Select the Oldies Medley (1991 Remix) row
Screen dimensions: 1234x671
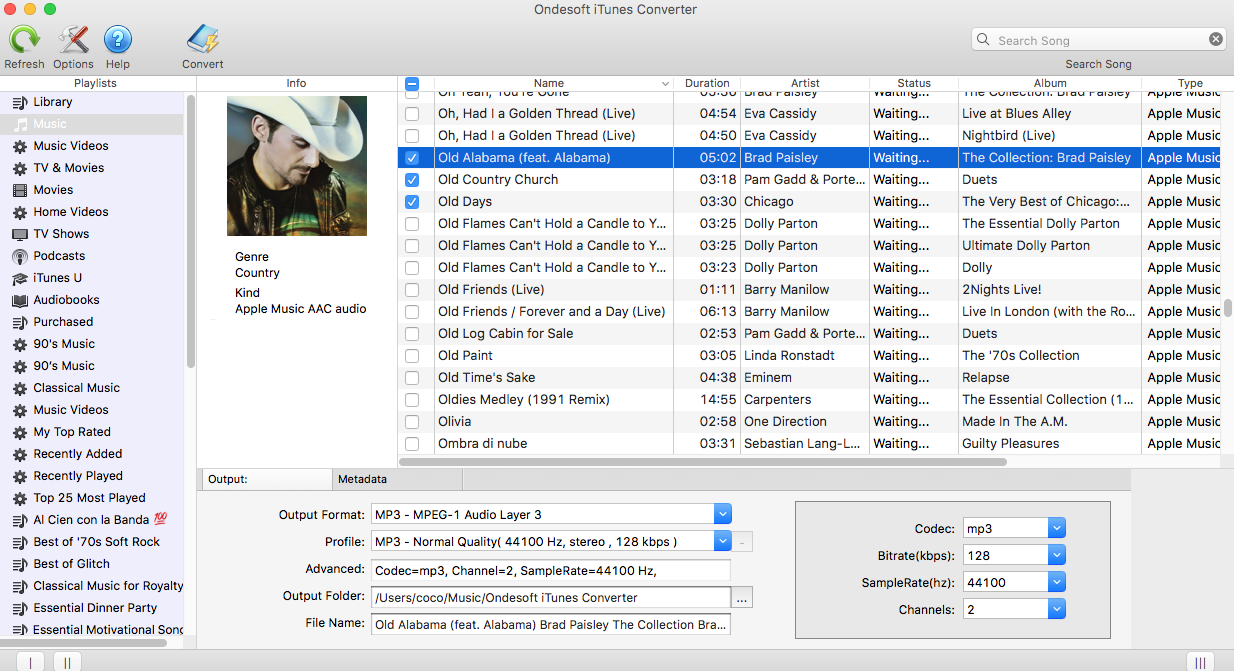[810, 400]
